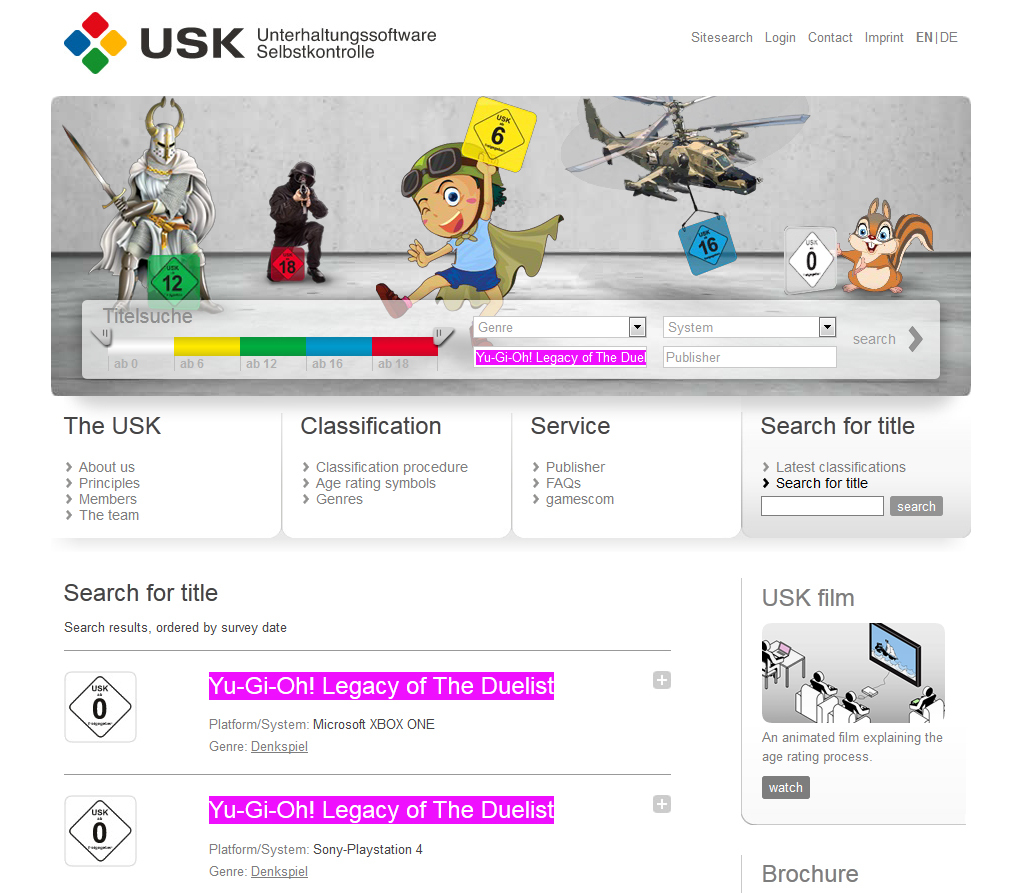Click the red ab 18 color segment
1022x893 pixels.
(x=404, y=346)
